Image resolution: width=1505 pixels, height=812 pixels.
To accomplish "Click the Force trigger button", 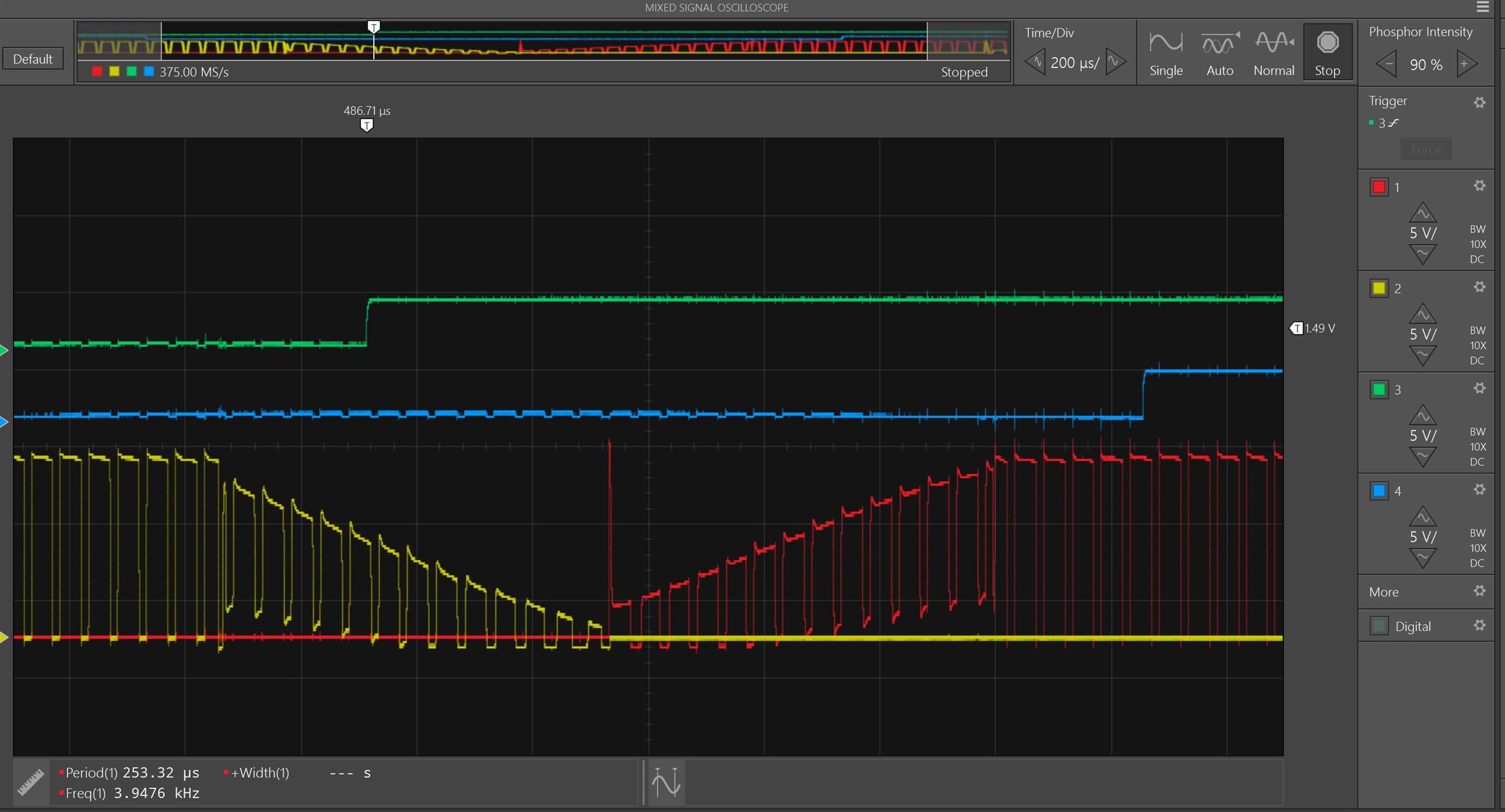I will tap(1426, 149).
